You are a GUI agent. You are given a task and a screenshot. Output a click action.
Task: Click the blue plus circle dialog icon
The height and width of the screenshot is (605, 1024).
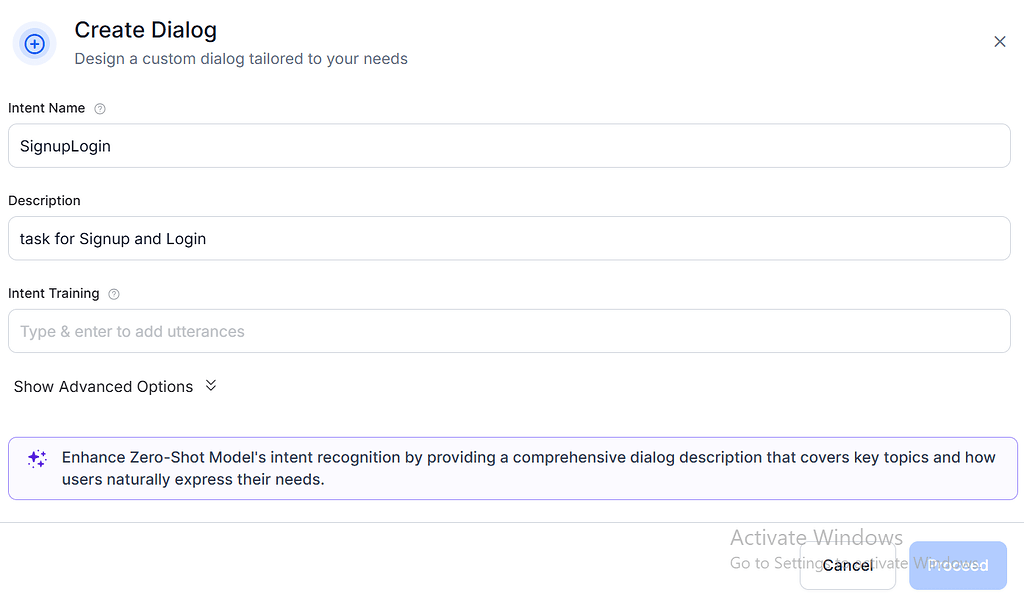point(34,44)
